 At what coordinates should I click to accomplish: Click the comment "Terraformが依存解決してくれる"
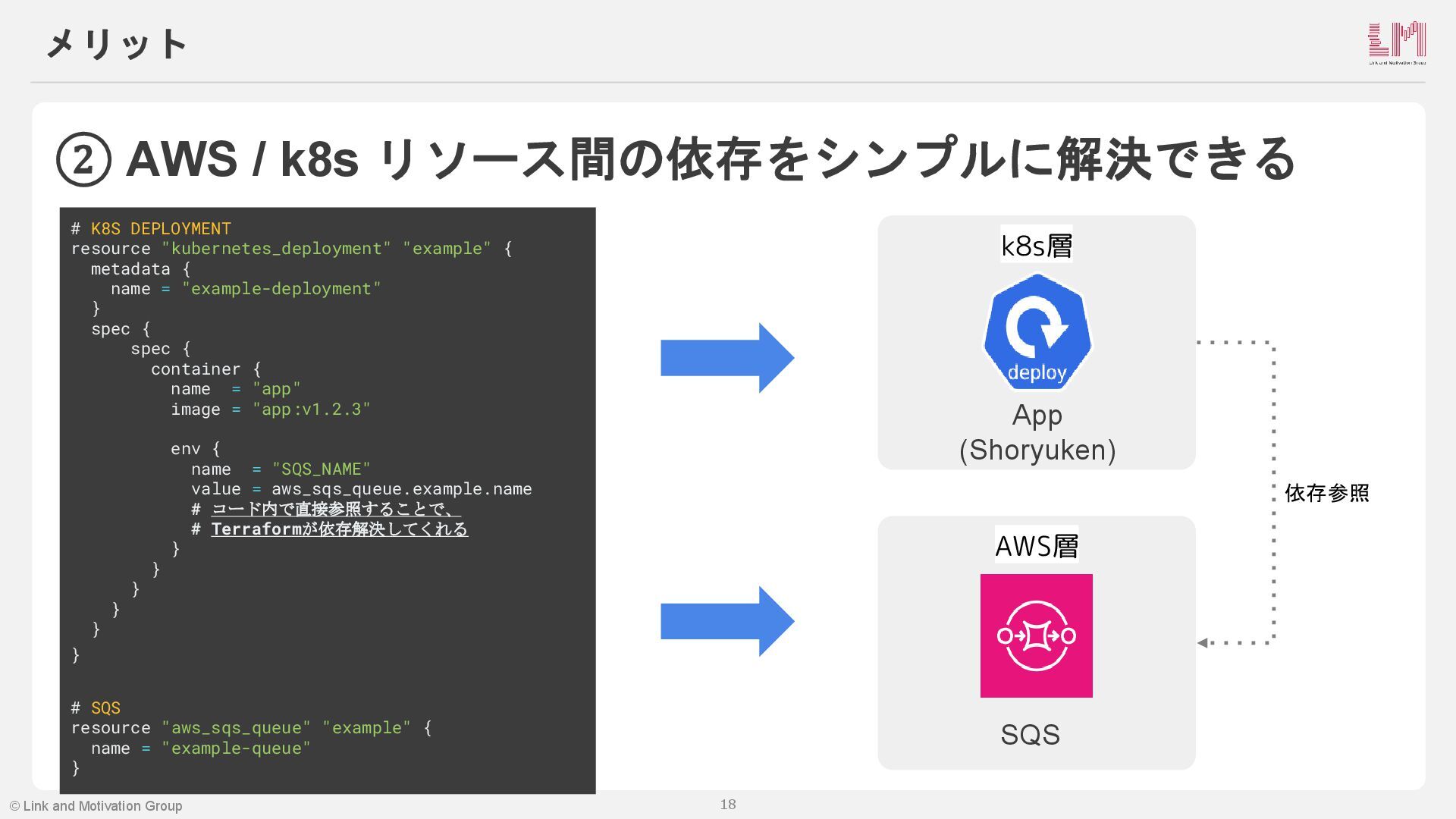[339, 529]
